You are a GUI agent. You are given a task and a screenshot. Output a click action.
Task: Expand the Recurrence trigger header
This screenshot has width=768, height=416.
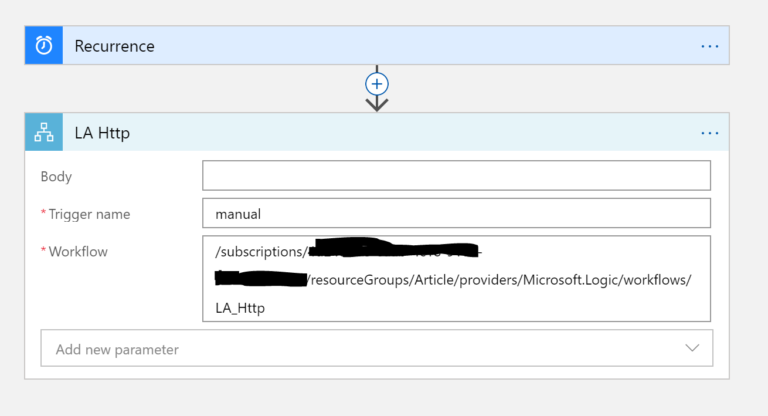point(400,46)
